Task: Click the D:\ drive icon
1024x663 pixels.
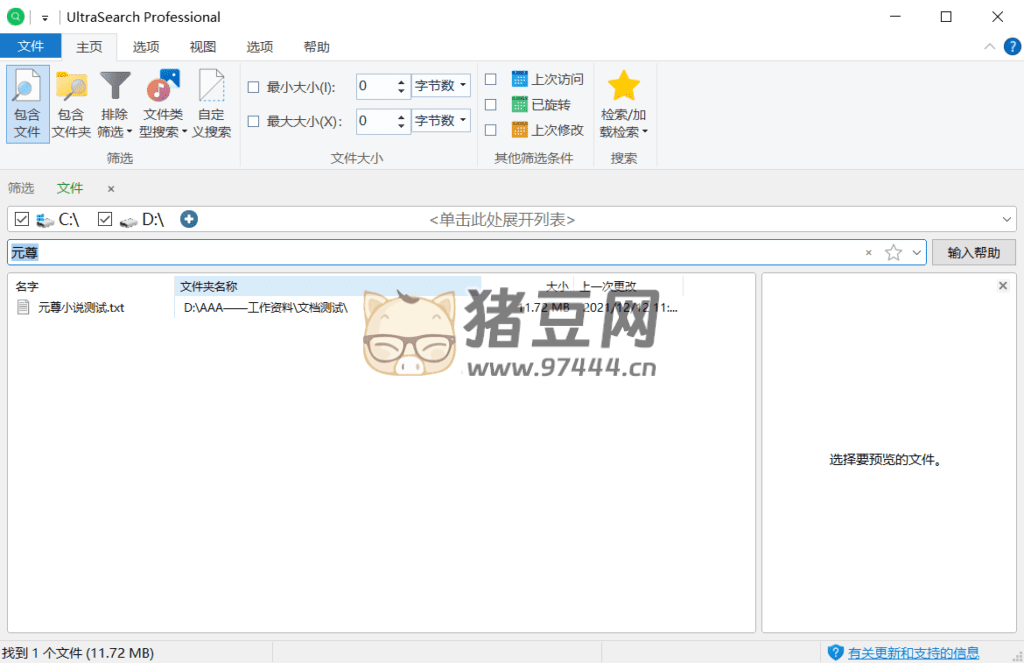Action: click(x=128, y=220)
